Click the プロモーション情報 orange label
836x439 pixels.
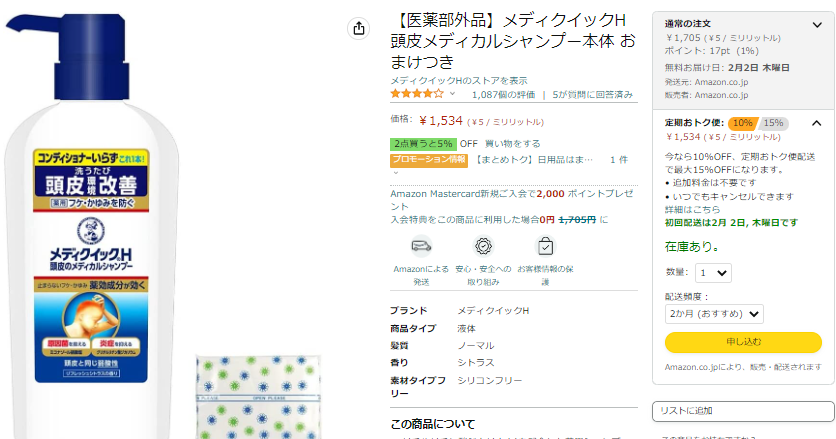429,159
